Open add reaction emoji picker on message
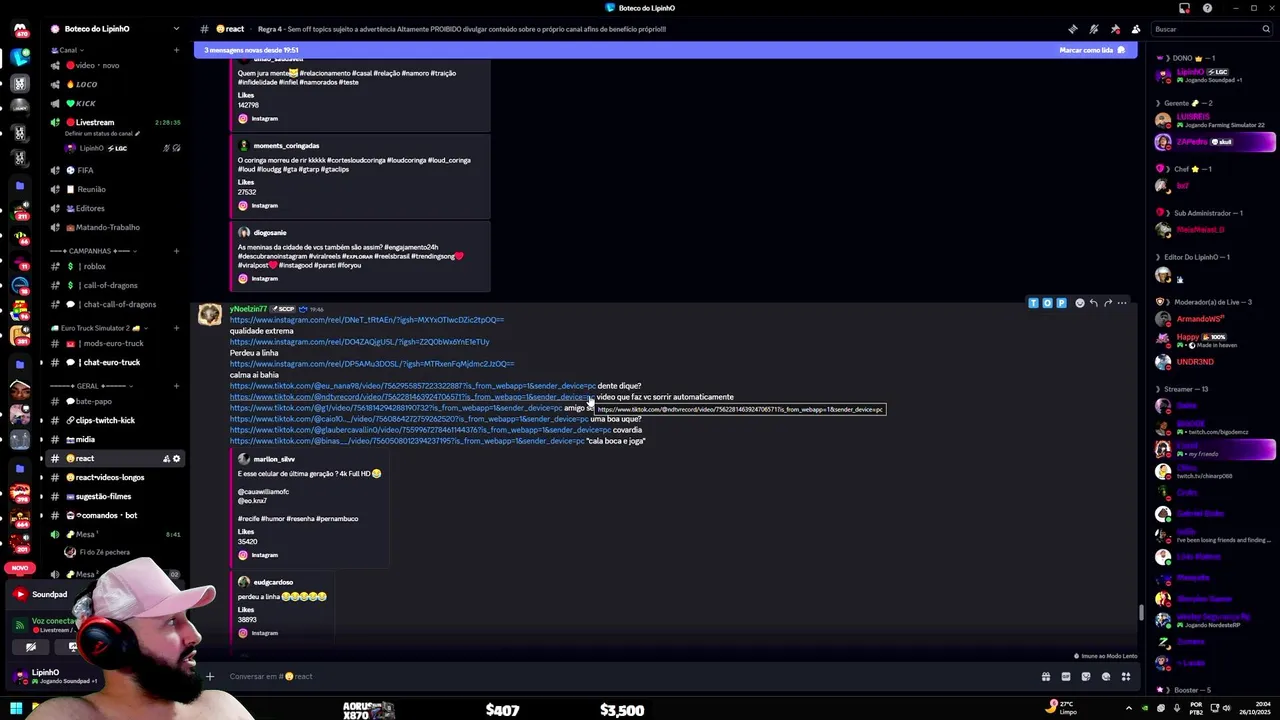 (x=1079, y=303)
